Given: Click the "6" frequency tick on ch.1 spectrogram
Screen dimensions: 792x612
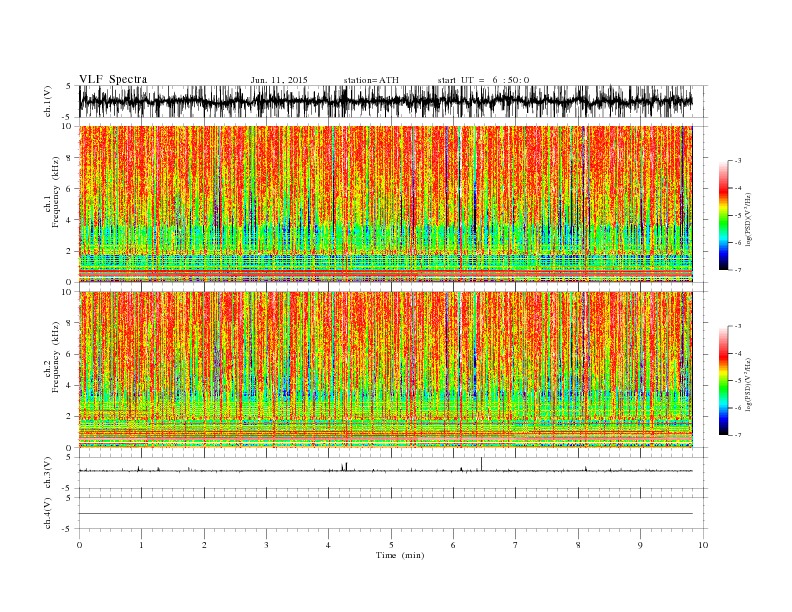Looking at the screenshot, I should click(70, 189).
